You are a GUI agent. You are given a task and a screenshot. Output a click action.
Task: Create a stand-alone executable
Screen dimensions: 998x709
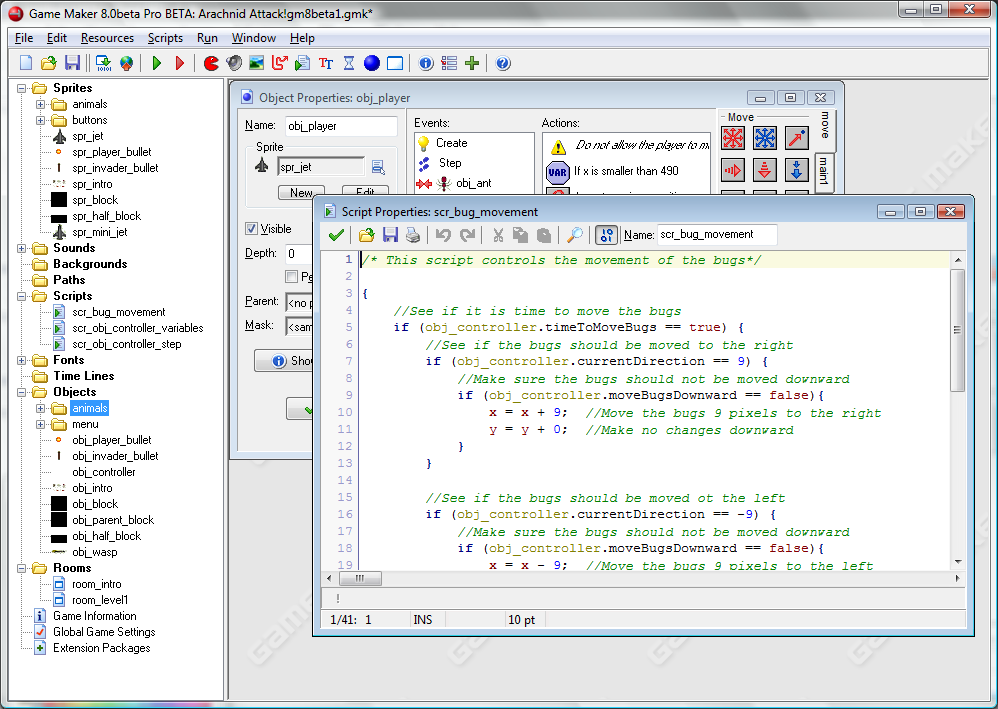tap(103, 63)
